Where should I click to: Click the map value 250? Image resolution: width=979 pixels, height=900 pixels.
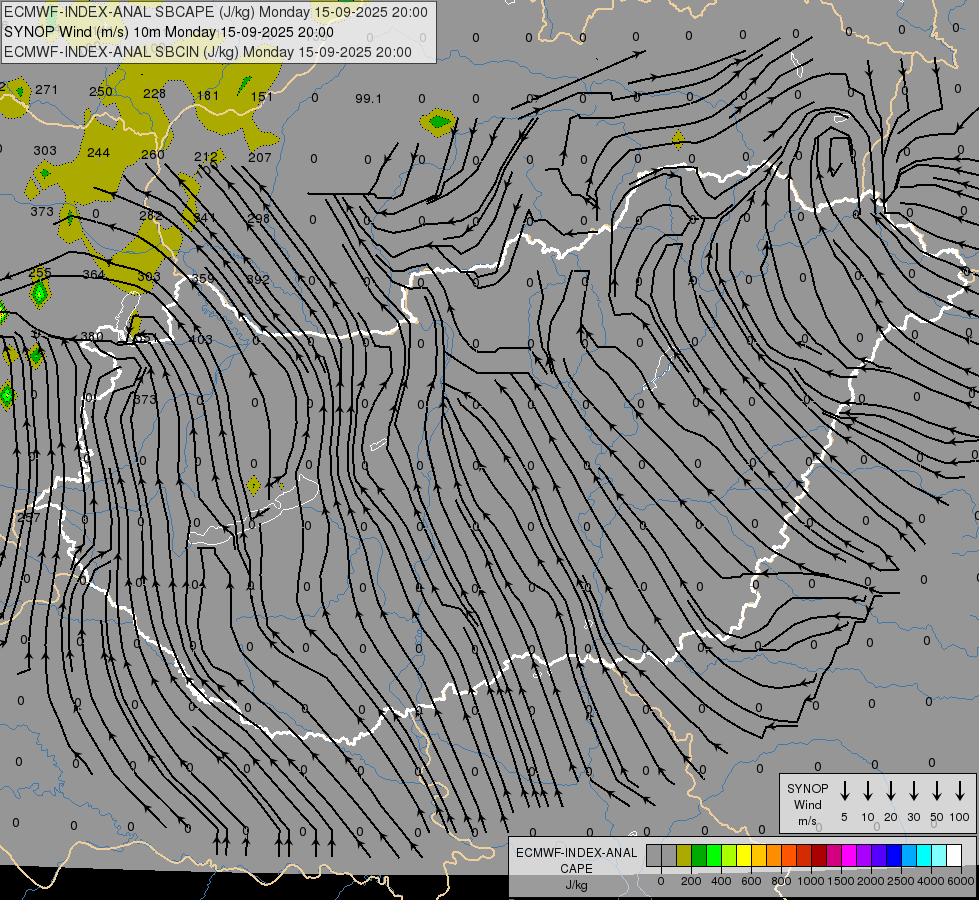click(x=101, y=91)
